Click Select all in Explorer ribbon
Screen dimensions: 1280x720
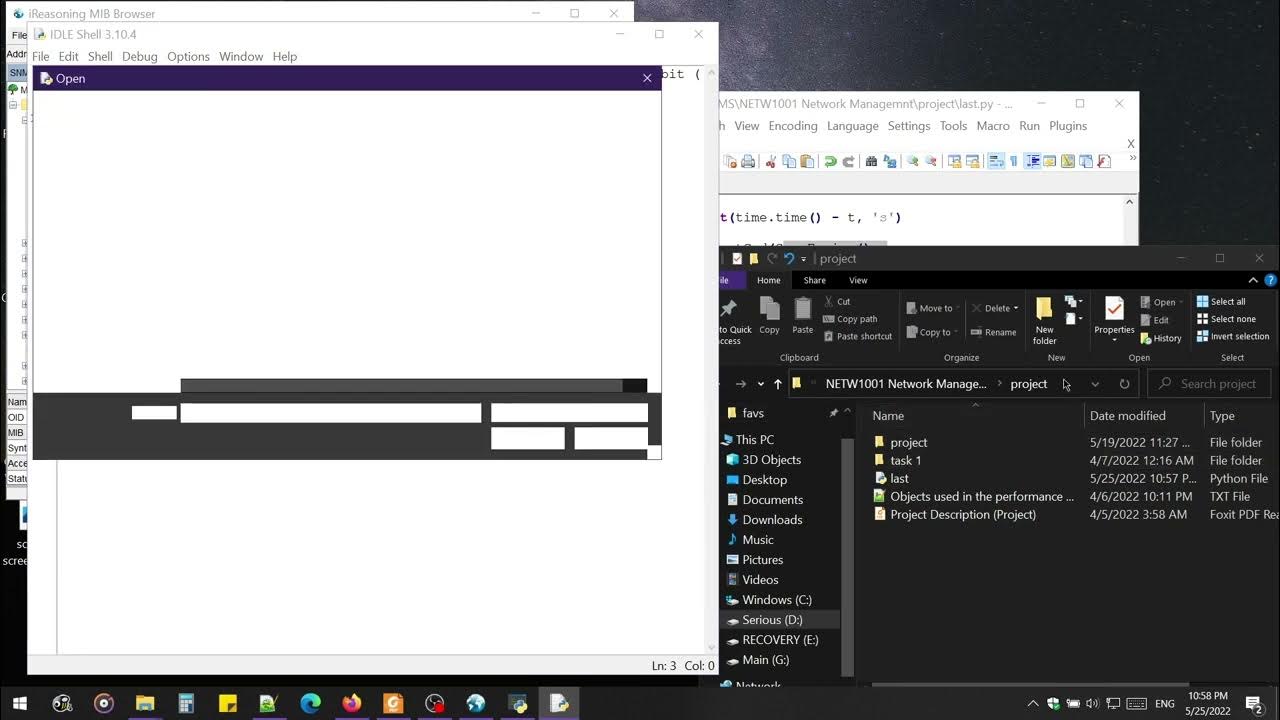(1221, 302)
